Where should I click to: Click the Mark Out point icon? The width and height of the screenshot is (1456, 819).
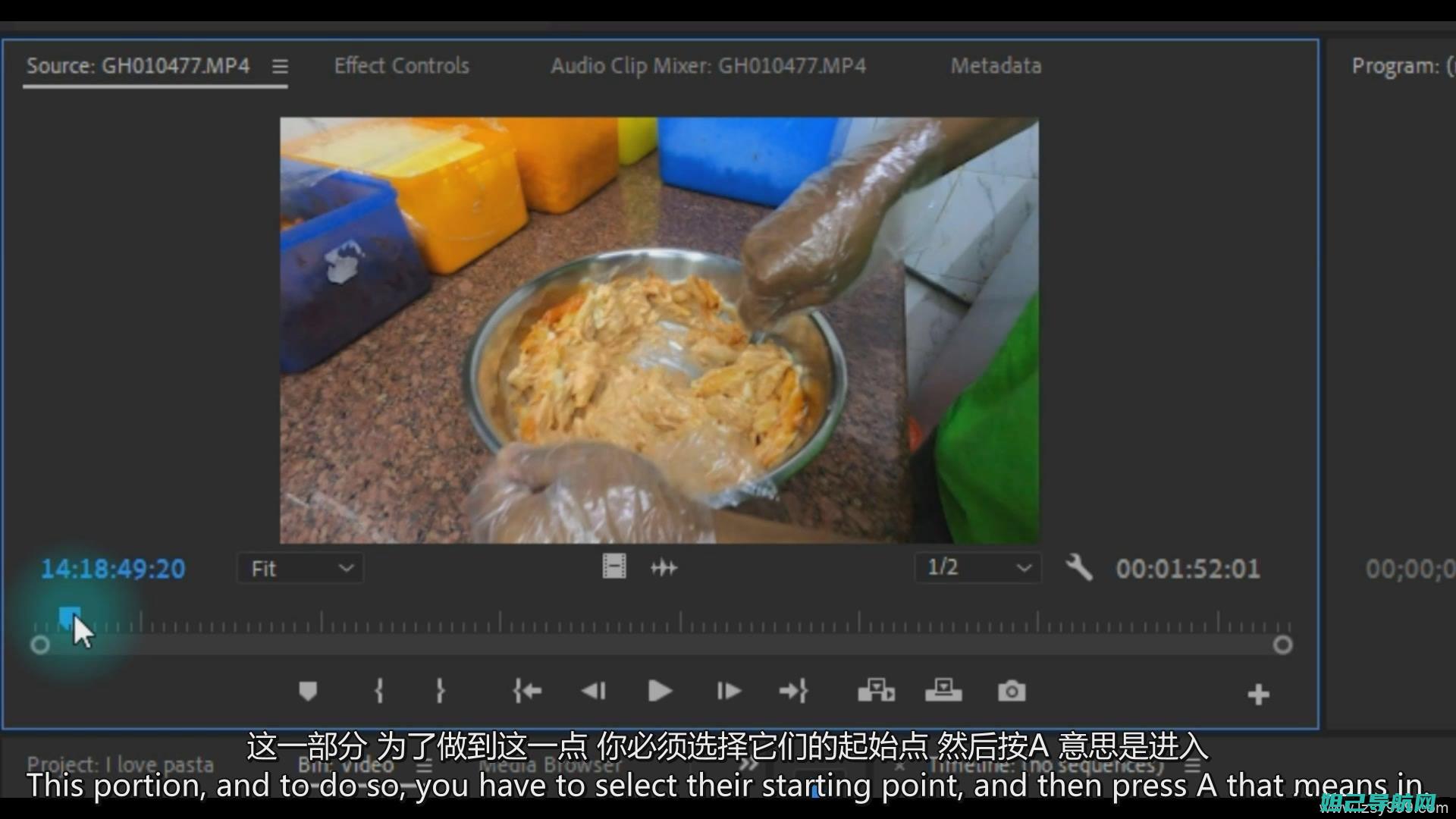pos(441,690)
